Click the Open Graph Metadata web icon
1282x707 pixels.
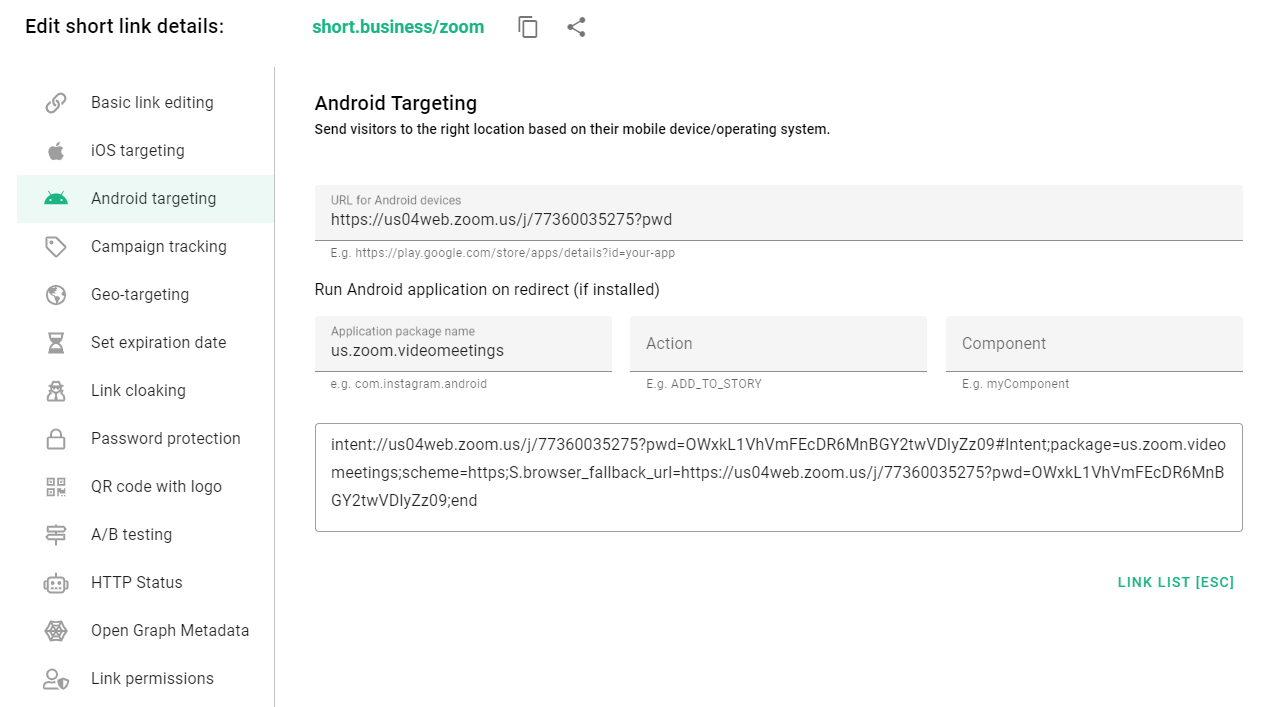tap(55, 630)
